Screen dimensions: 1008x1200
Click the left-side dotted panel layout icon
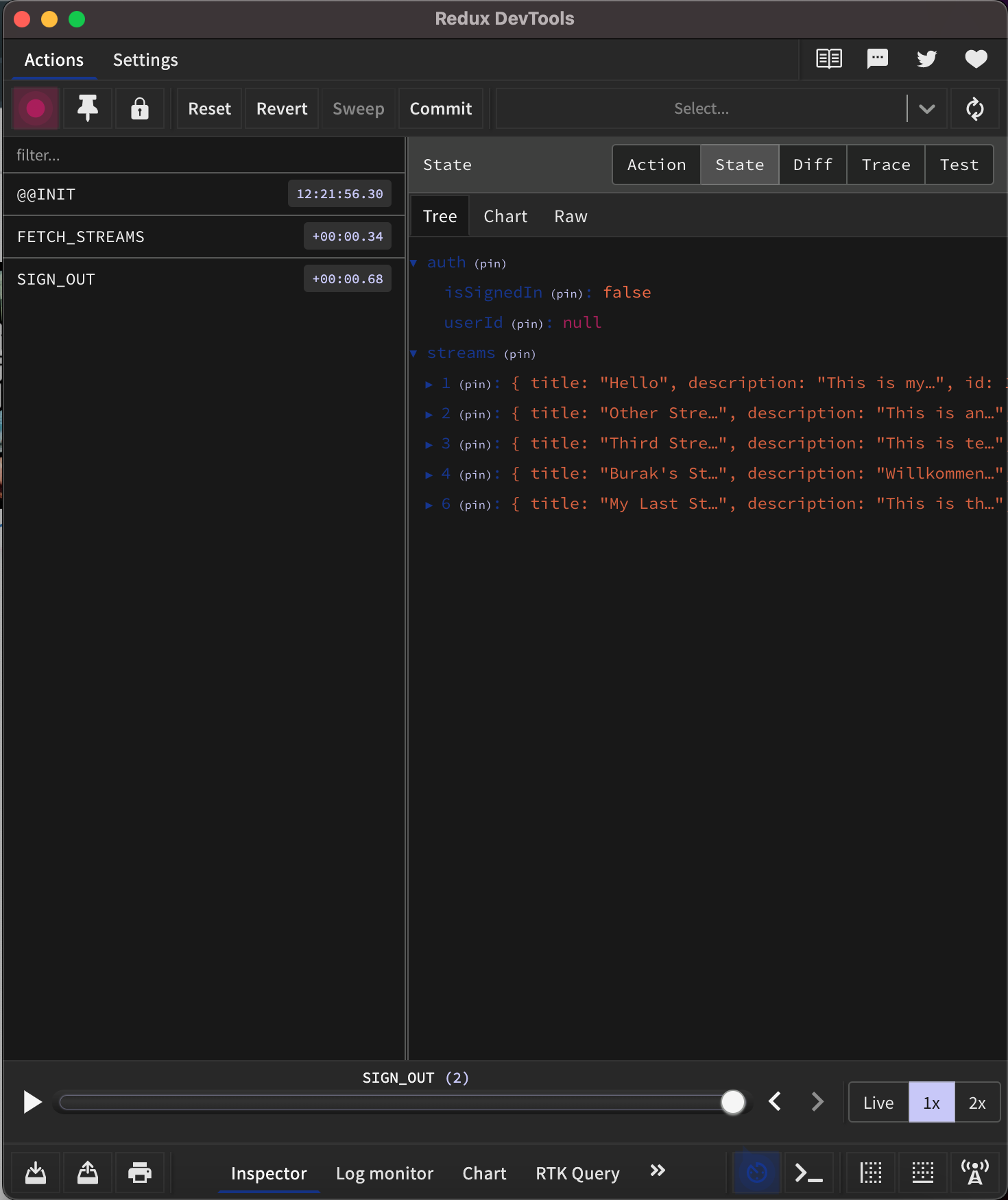point(871,1173)
